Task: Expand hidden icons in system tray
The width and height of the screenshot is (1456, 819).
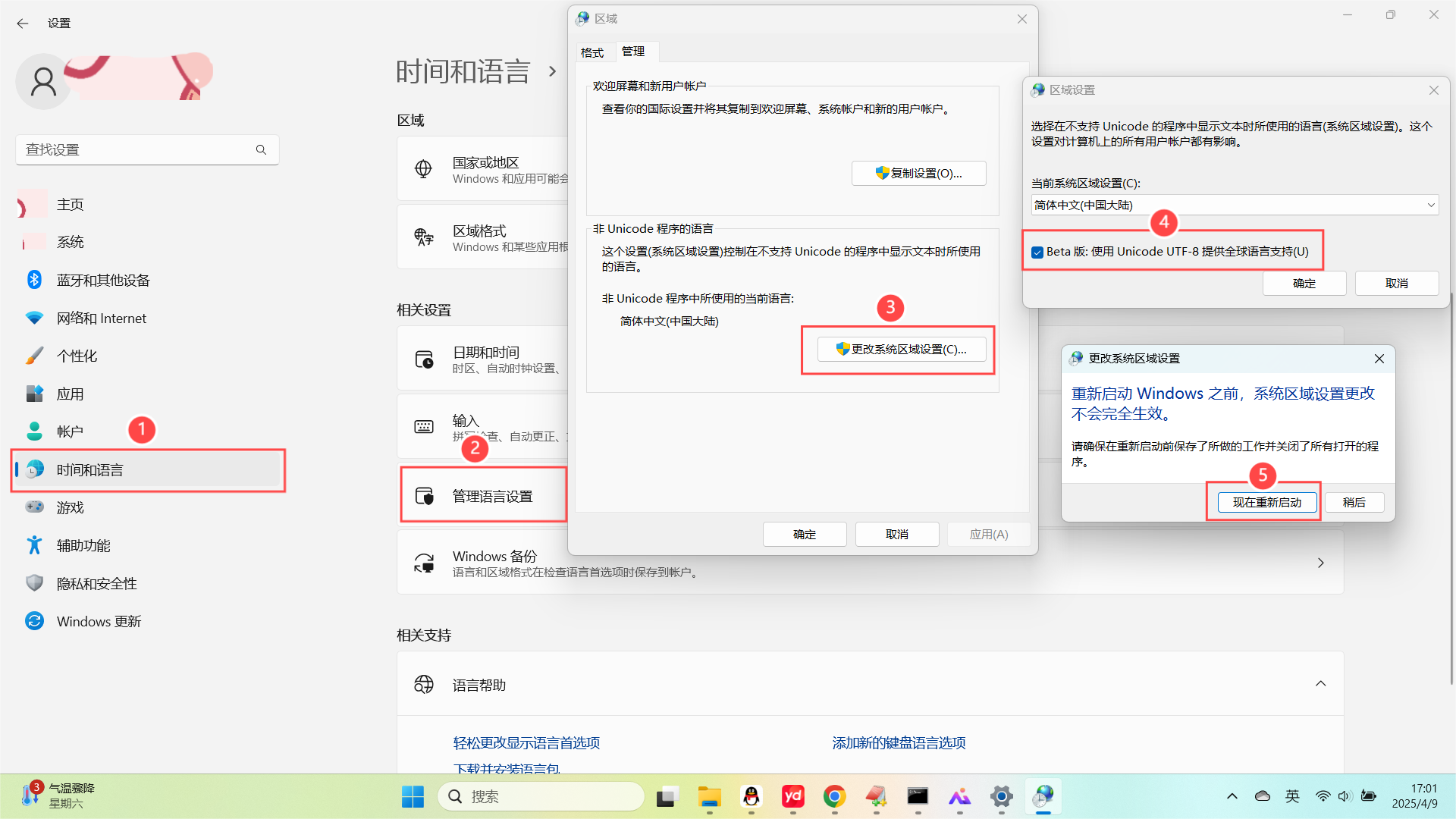Action: (1232, 796)
